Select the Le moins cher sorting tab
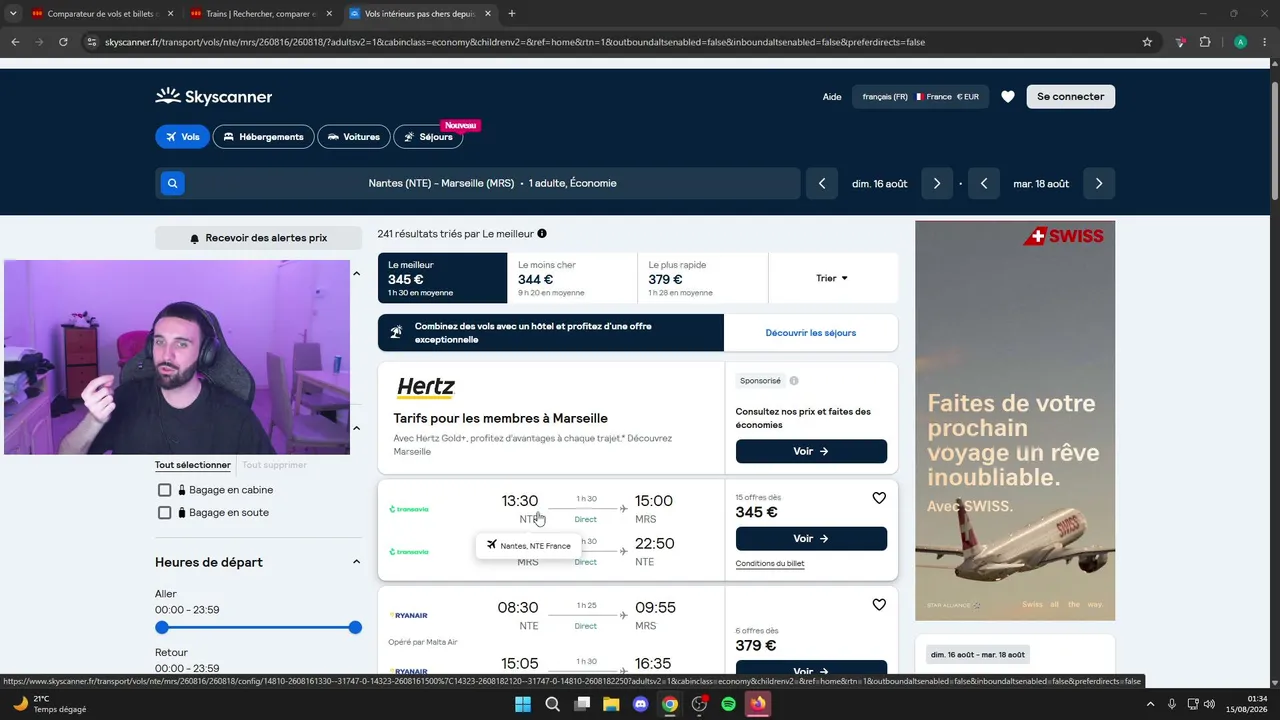1280x720 pixels. click(572, 278)
